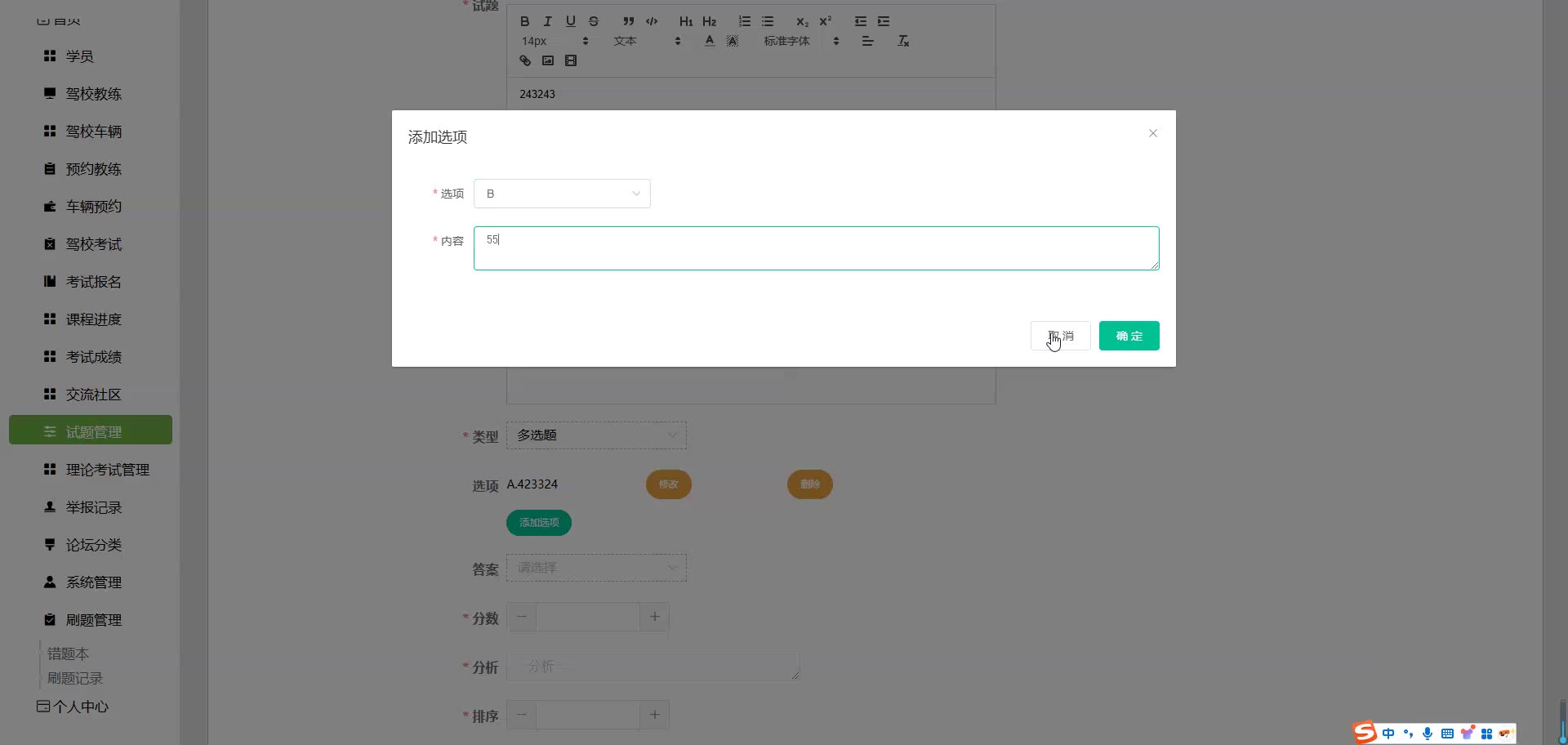Insert a link using the link icon

pyautogui.click(x=525, y=60)
